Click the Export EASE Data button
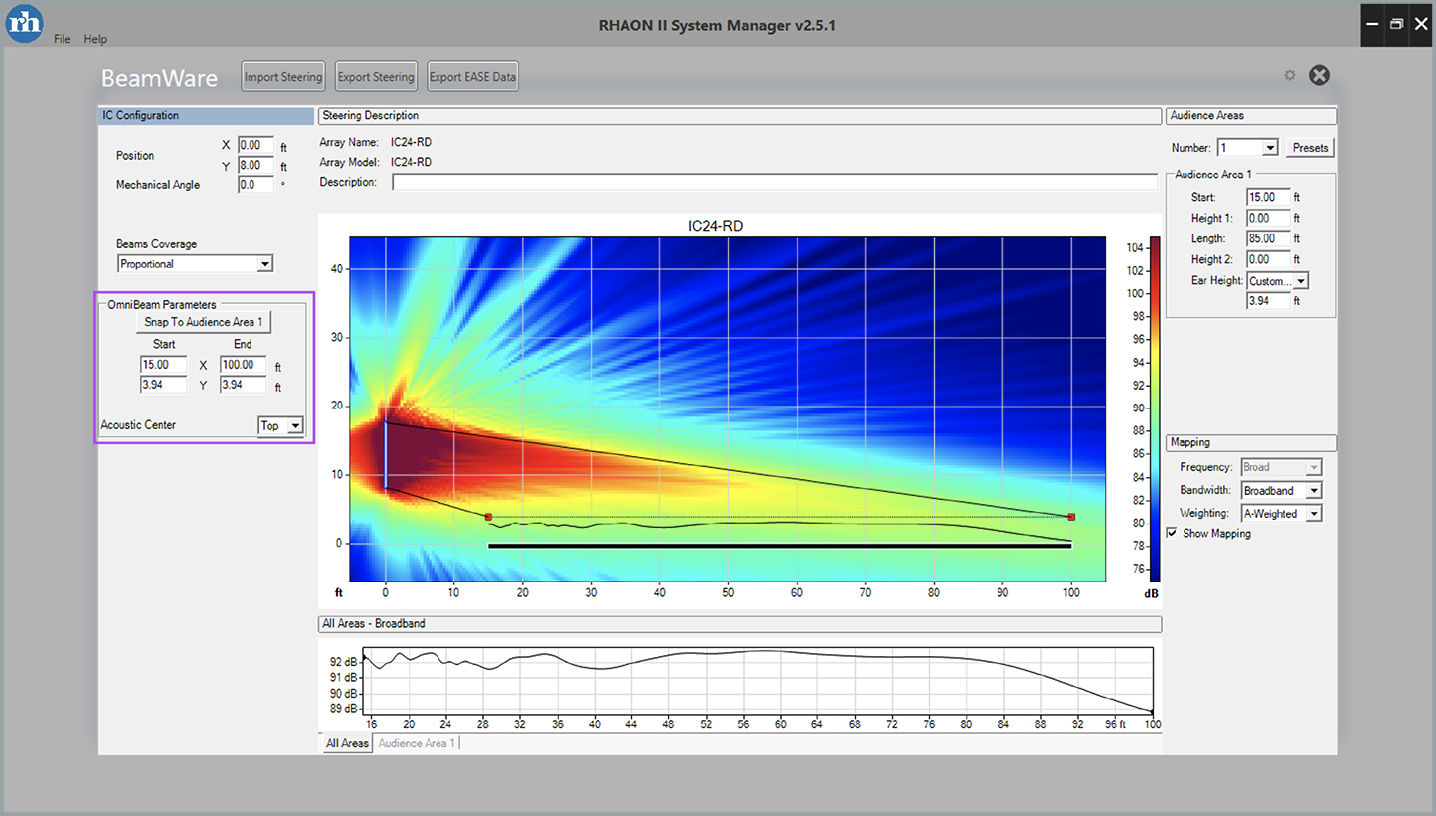1436x816 pixels. click(473, 77)
